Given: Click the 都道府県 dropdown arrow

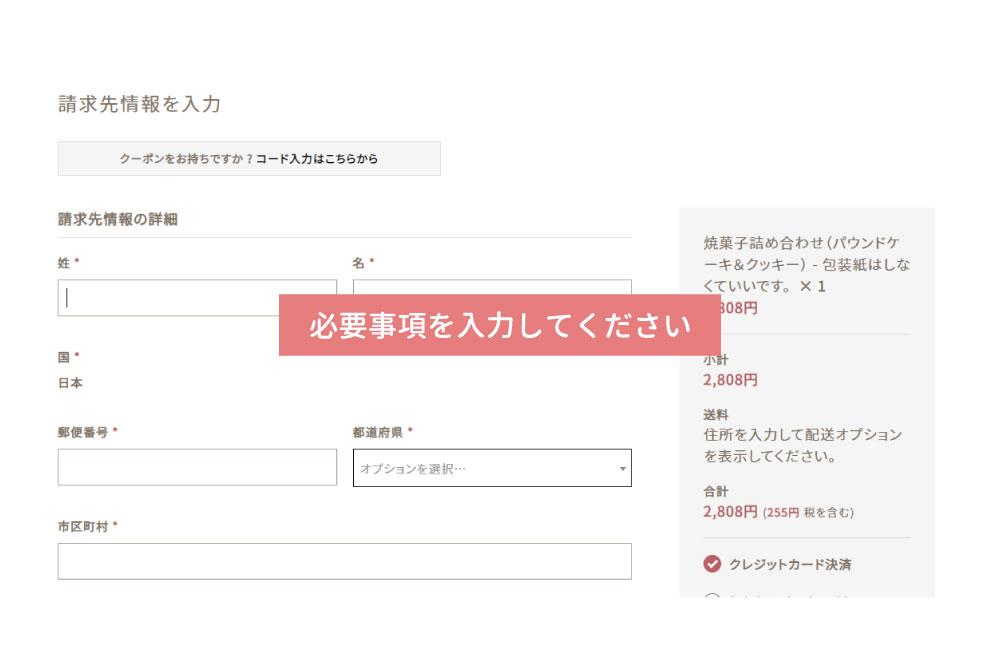Looking at the screenshot, I should pos(622,468).
